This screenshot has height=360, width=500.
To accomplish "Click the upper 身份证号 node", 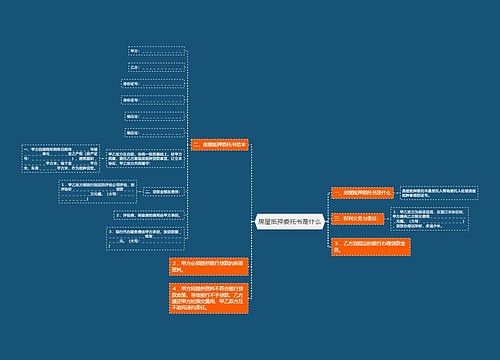I will (x=153, y=84).
